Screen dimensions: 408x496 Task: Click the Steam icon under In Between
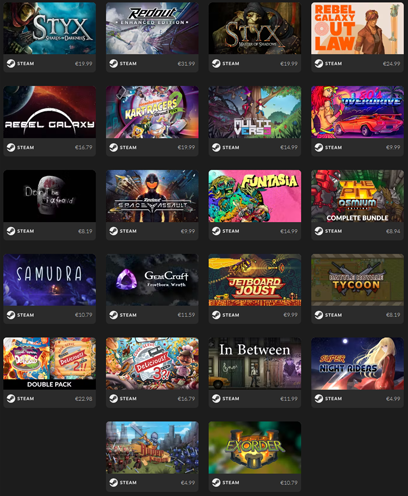tap(216, 399)
